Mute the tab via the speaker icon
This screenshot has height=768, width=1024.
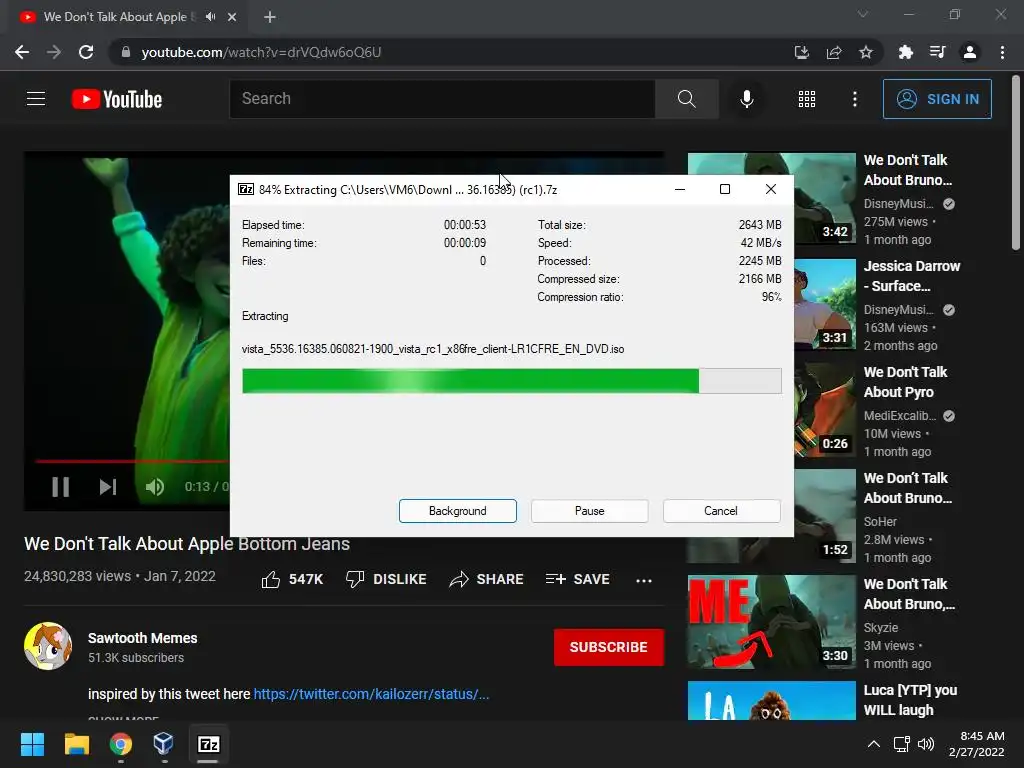tap(210, 17)
